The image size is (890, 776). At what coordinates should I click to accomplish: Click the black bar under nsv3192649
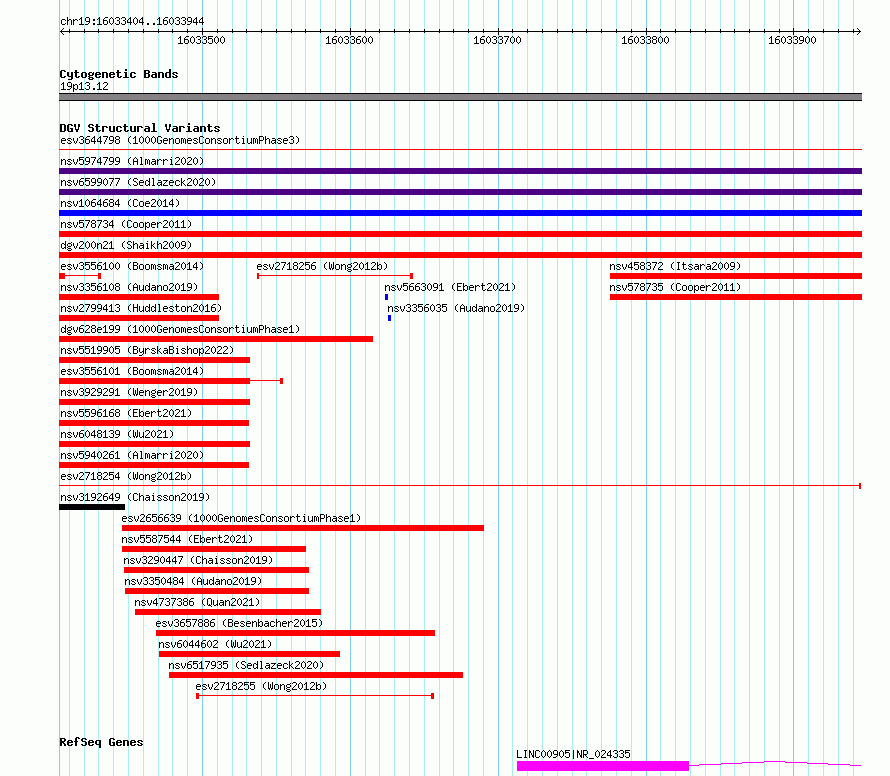point(92,507)
